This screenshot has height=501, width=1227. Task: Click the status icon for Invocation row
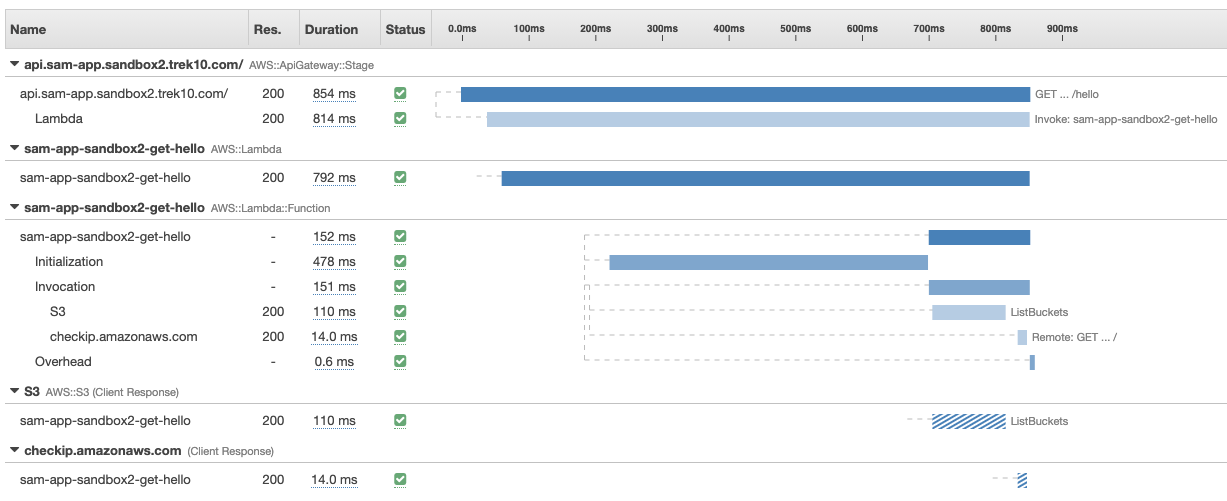400,287
